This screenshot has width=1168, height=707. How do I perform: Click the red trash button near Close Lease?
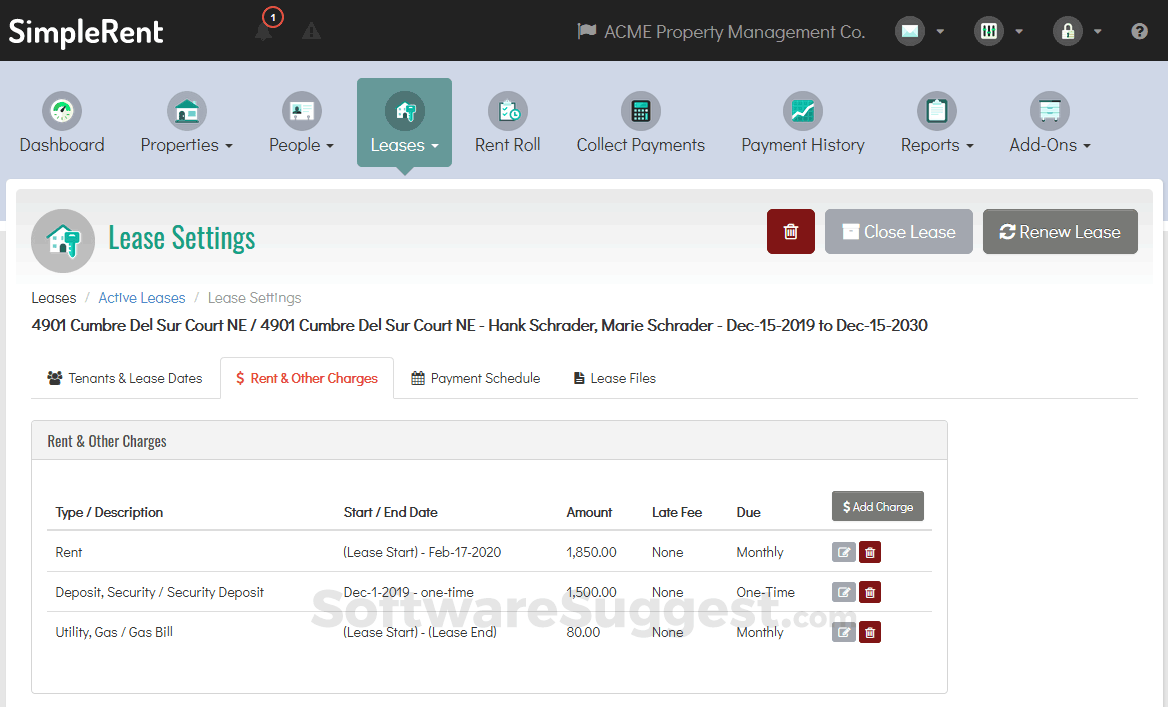790,231
